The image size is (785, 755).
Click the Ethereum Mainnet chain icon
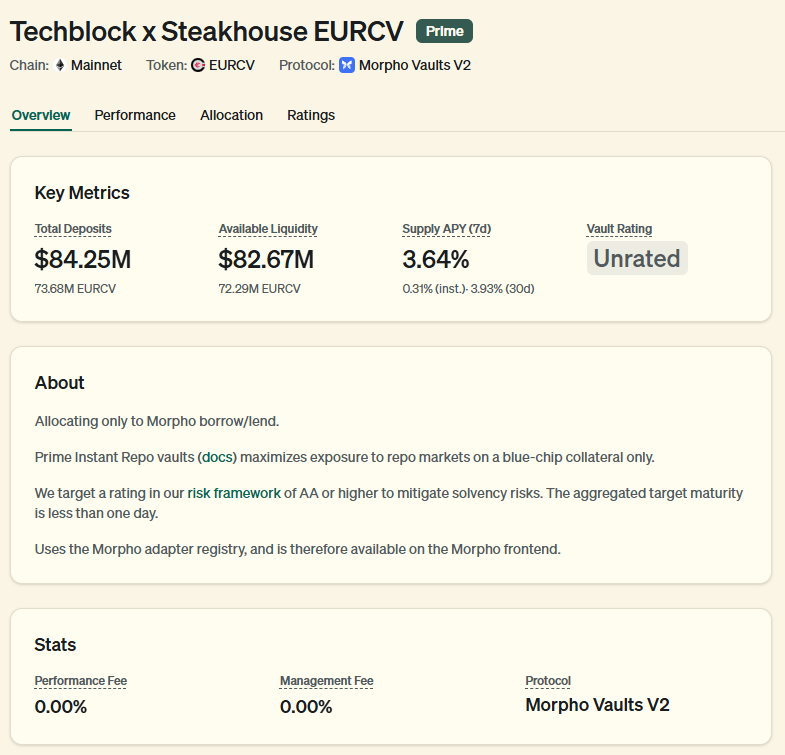pyautogui.click(x=60, y=66)
